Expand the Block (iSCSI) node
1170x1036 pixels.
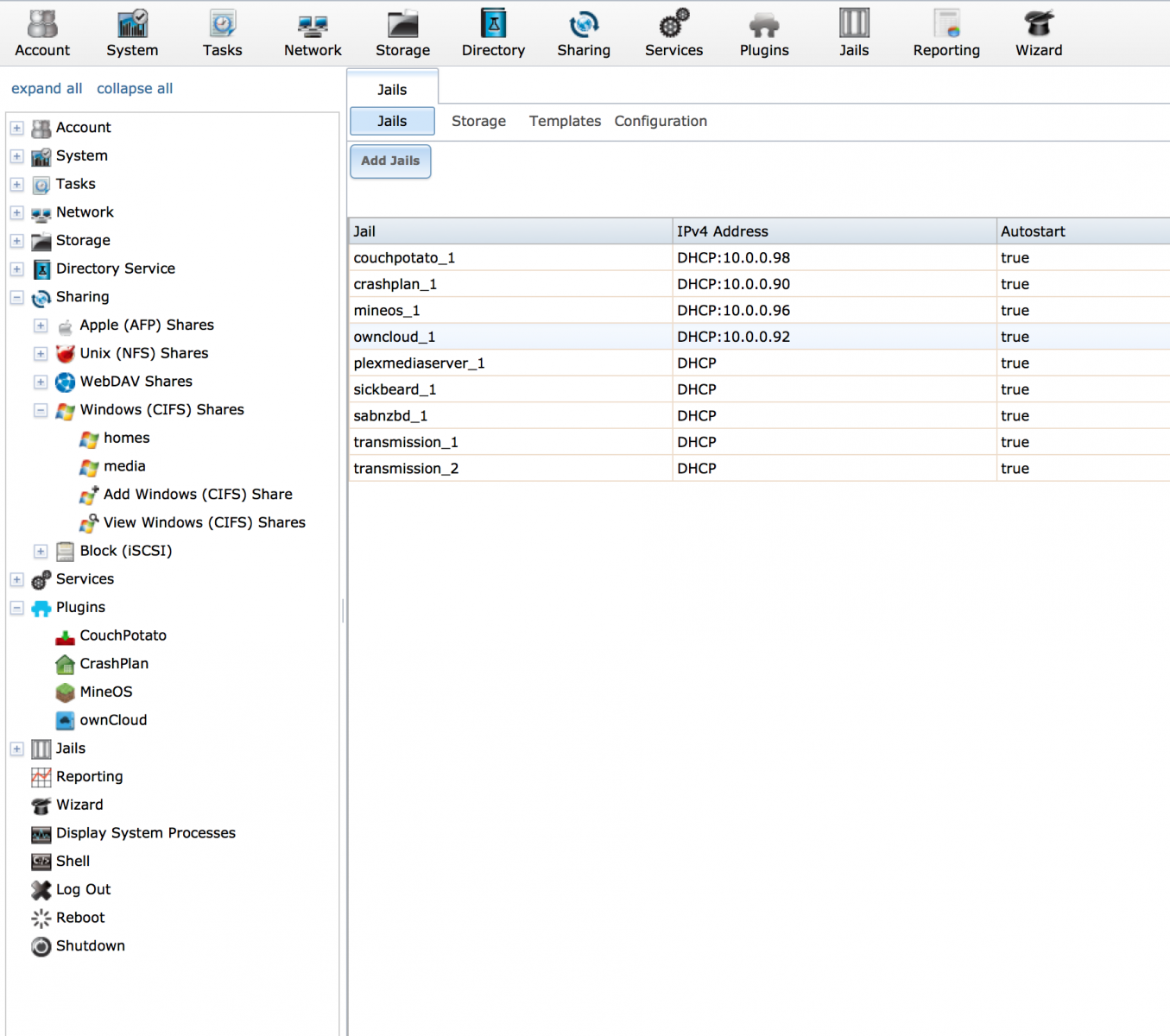(x=41, y=551)
